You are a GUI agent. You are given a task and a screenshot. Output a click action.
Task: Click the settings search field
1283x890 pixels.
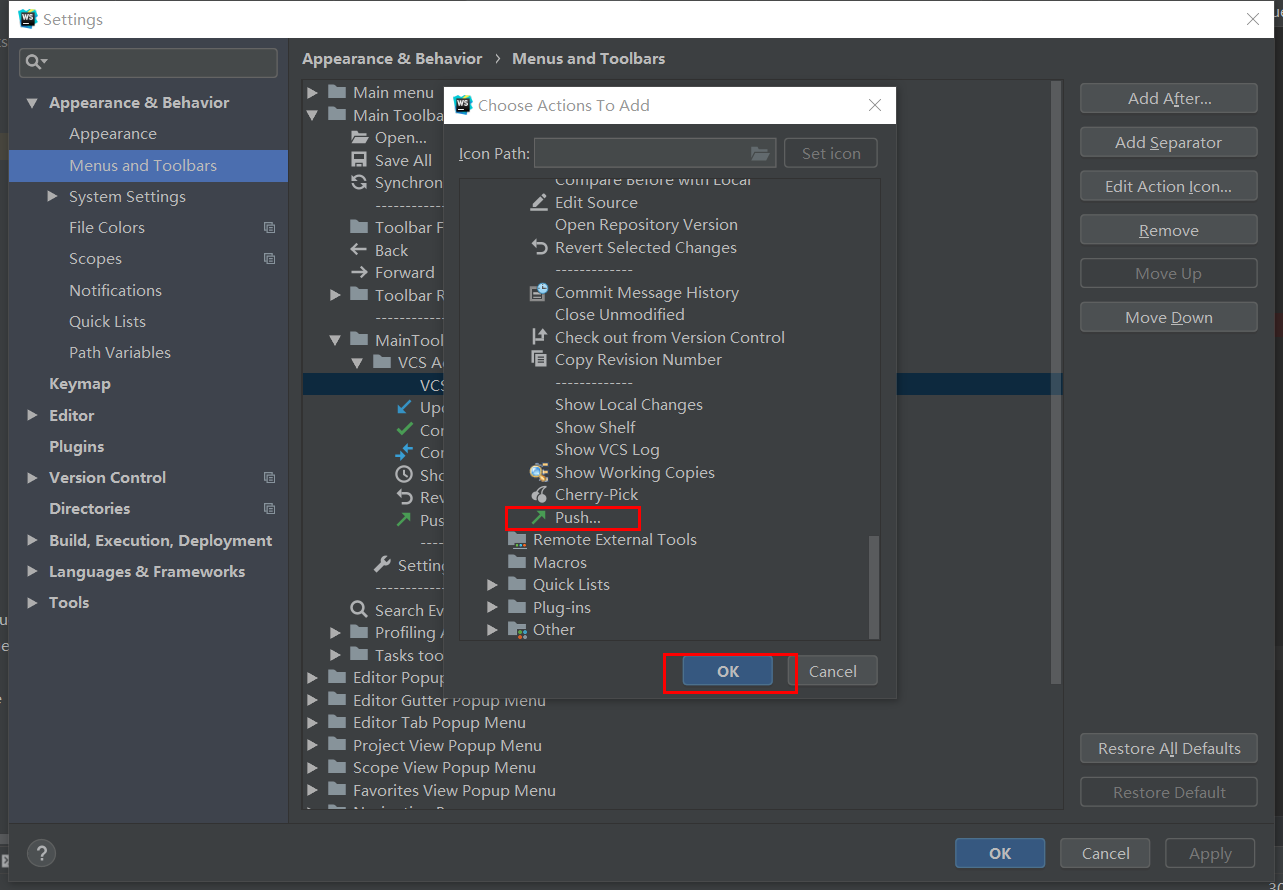tap(148, 62)
